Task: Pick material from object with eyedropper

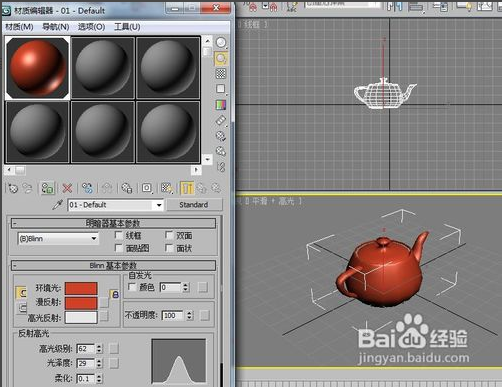Action: click(x=58, y=205)
